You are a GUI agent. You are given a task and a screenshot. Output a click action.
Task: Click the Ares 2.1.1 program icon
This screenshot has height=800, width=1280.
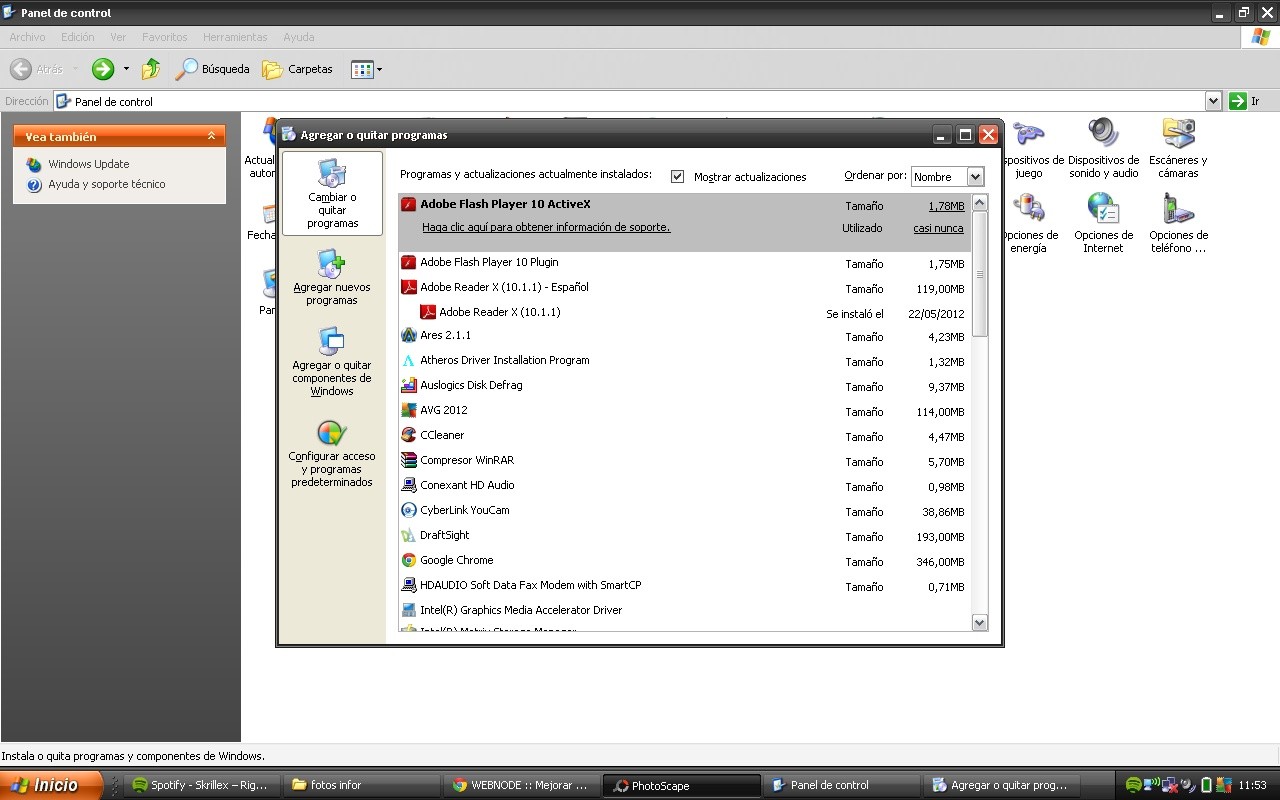tap(408, 335)
